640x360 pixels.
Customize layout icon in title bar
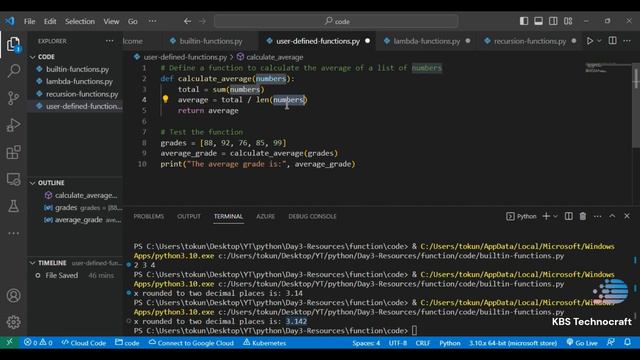pos(568,21)
